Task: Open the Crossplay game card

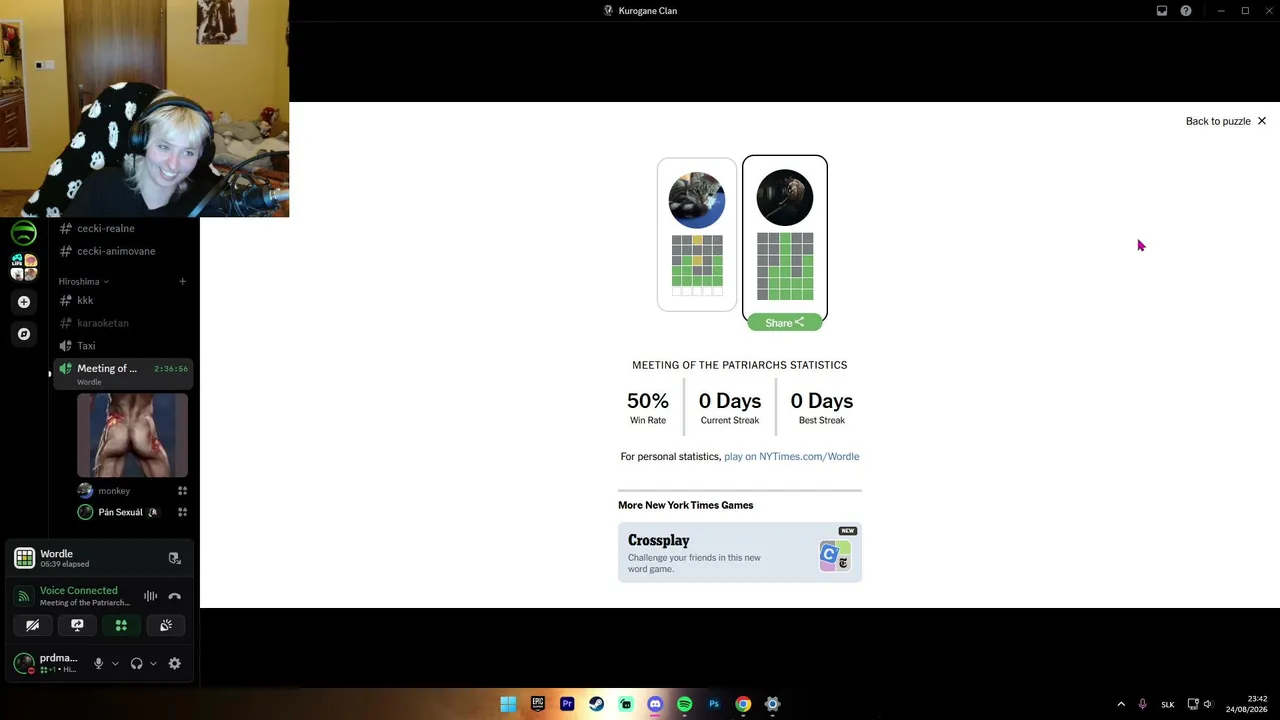Action: pyautogui.click(x=740, y=552)
